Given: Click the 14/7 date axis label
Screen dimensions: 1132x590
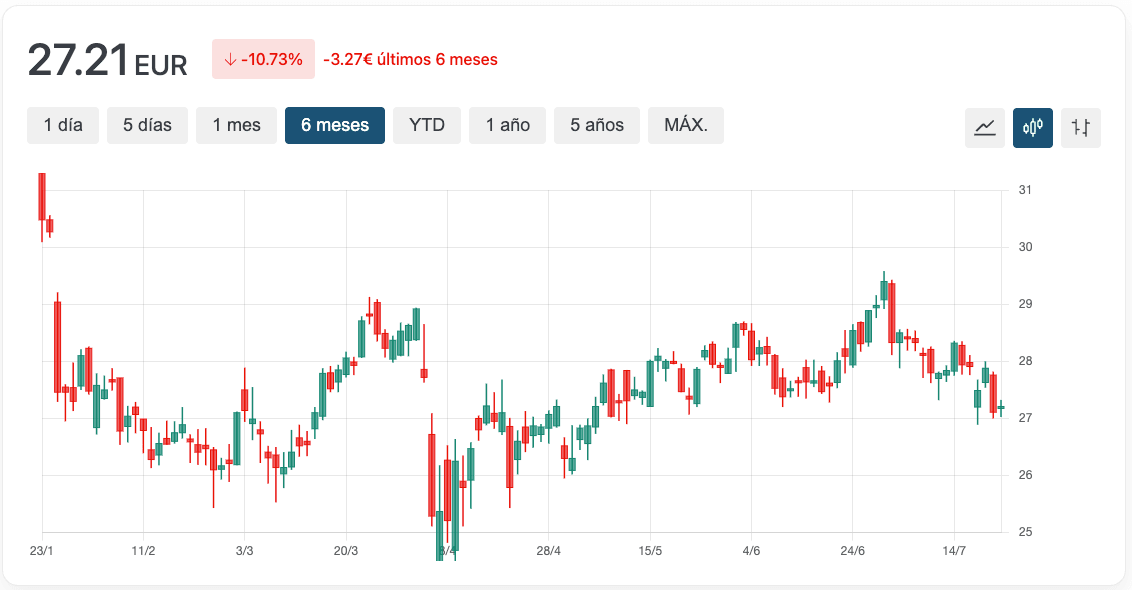Looking at the screenshot, I should pos(954,551).
